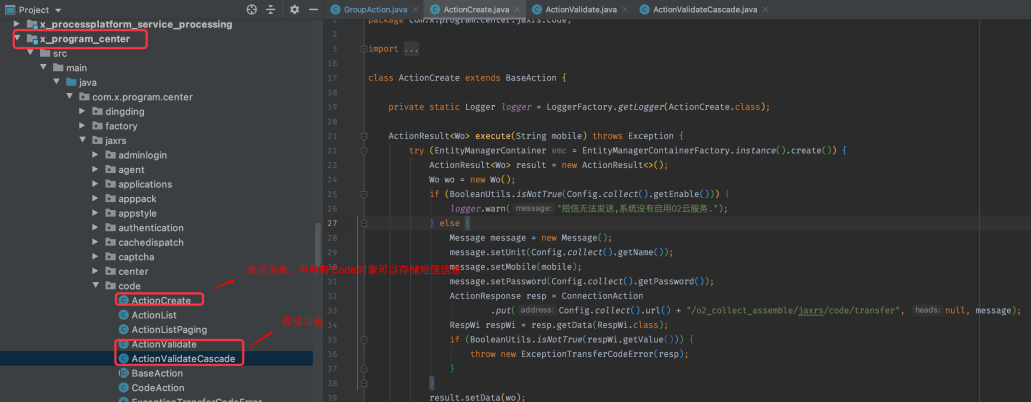The width and height of the screenshot is (1031, 402).
Task: Click the ActionListPaging class icon in tree
Action: coord(123,330)
